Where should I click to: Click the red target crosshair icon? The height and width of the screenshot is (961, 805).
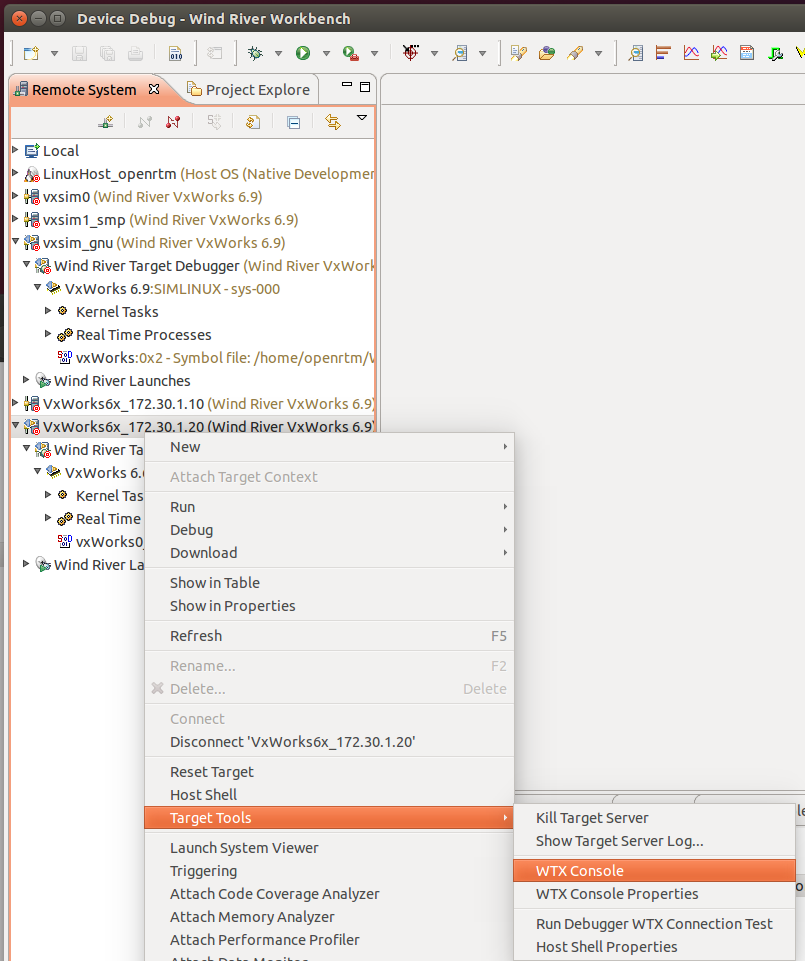click(x=411, y=53)
